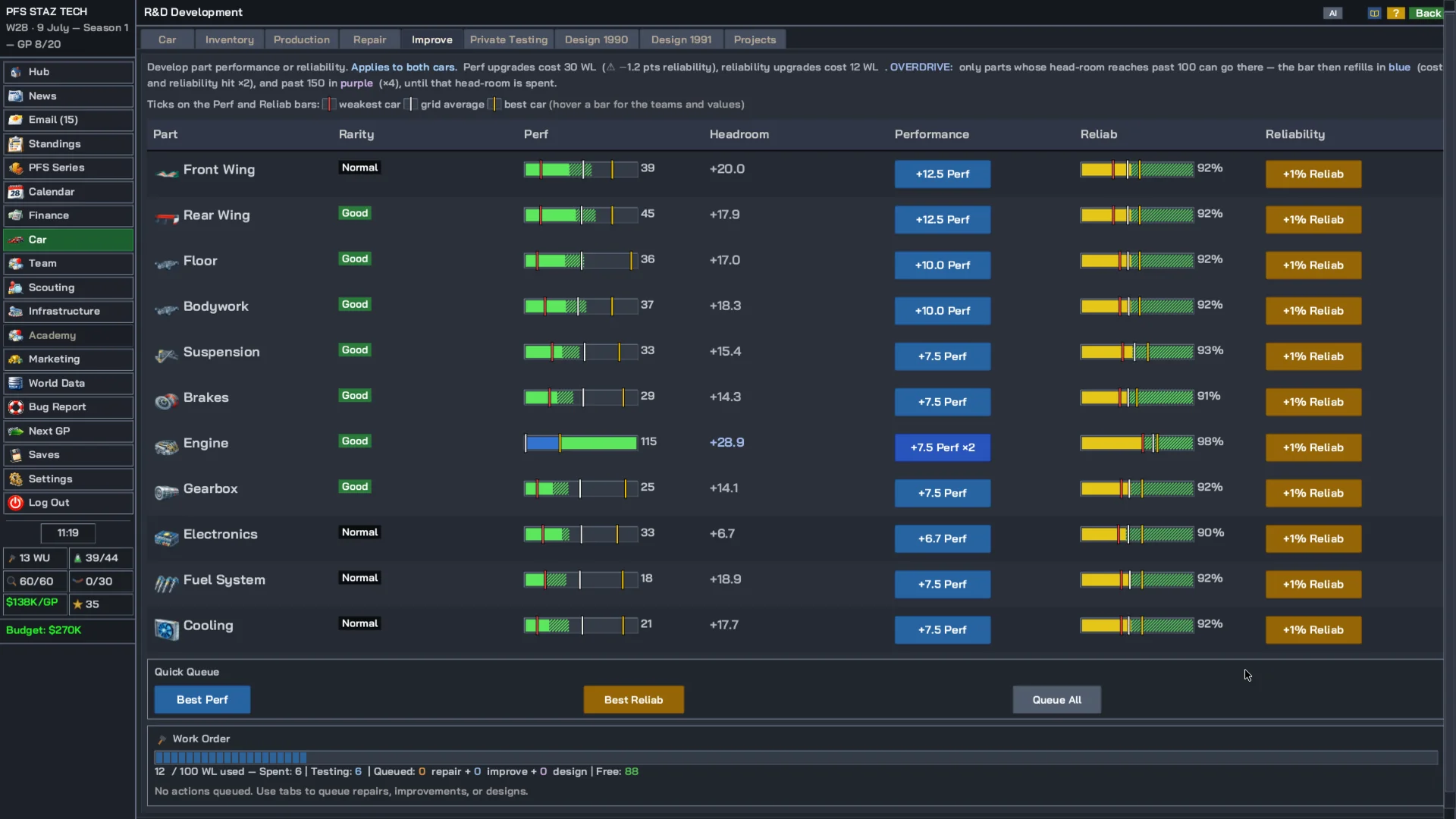The image size is (1456, 819).
Task: Click the PFS Series trophy icon
Action: (15, 168)
